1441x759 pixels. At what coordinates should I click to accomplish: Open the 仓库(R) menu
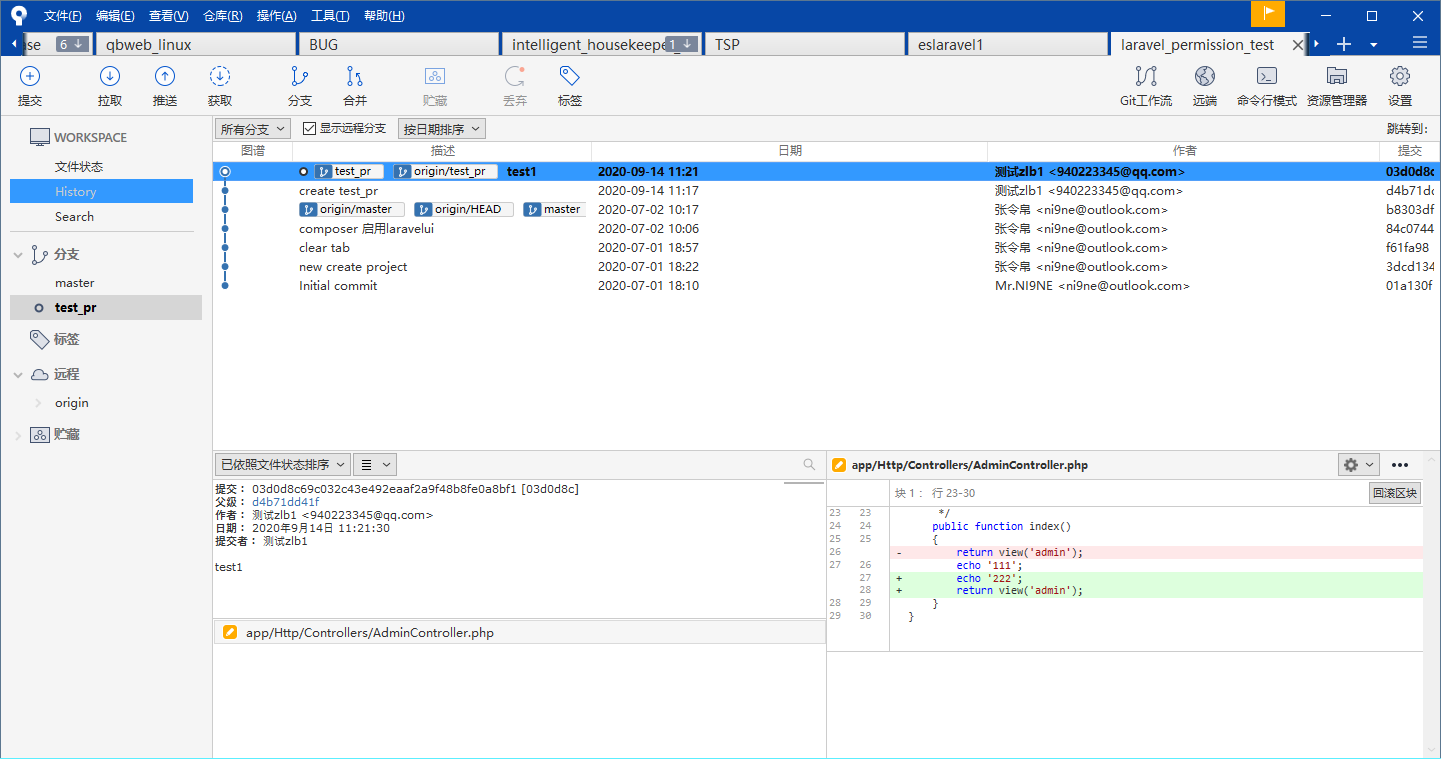222,16
